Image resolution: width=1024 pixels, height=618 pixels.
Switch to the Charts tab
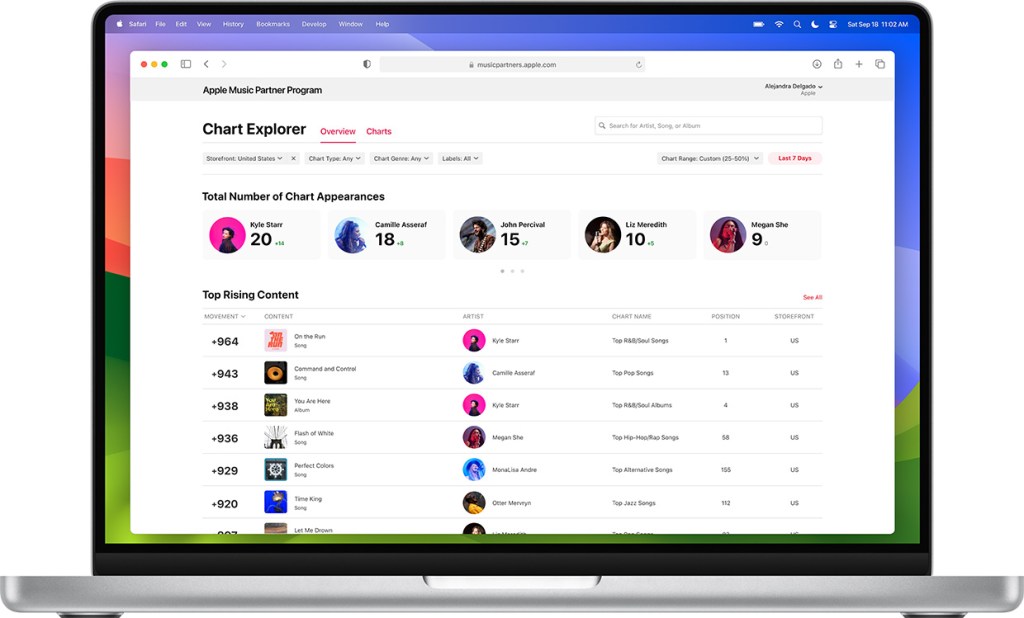(379, 131)
